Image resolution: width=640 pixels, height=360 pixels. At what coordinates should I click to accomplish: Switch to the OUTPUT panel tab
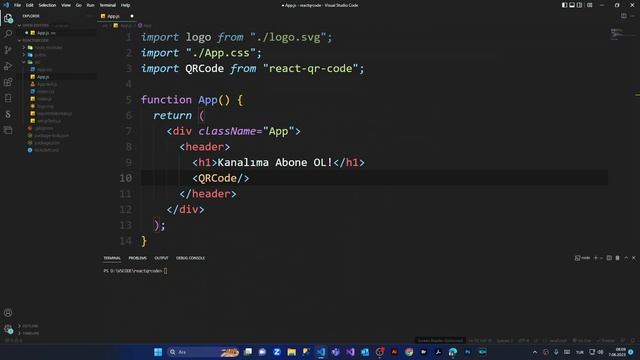point(161,258)
